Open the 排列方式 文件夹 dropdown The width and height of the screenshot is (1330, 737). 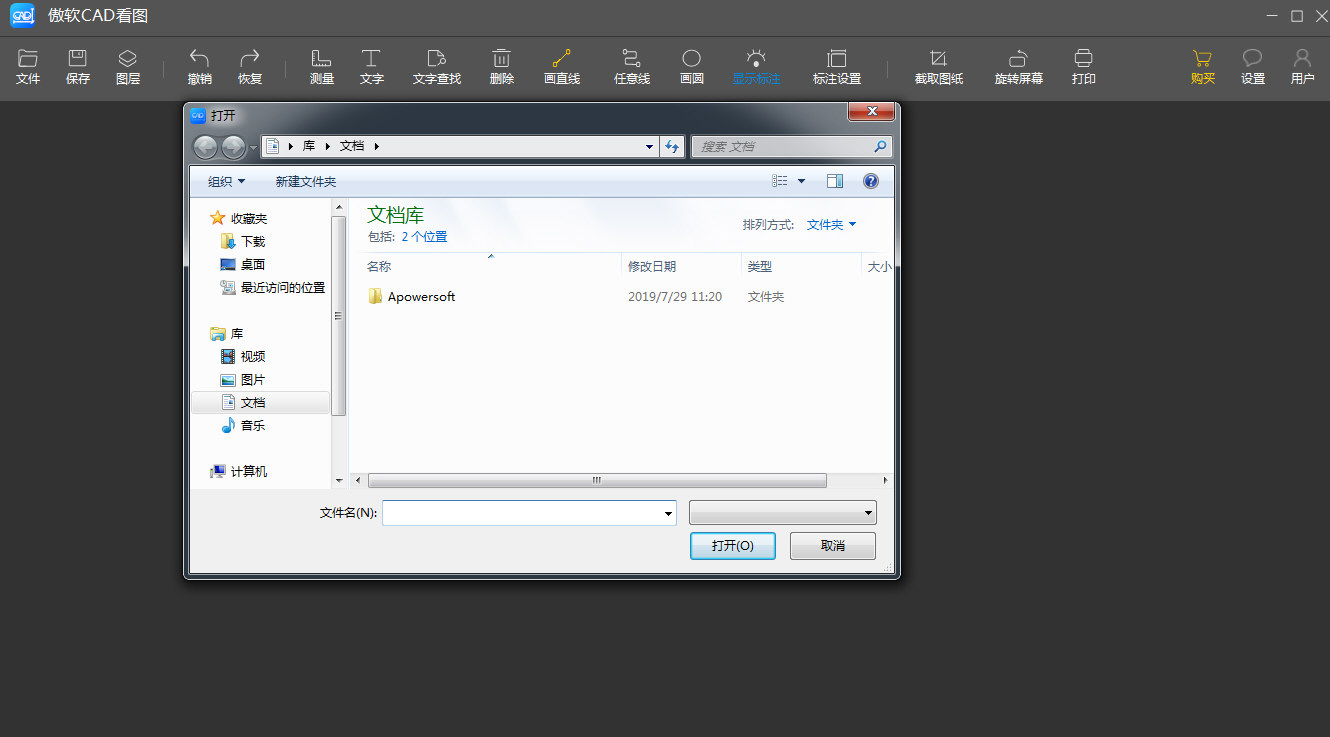click(x=832, y=225)
